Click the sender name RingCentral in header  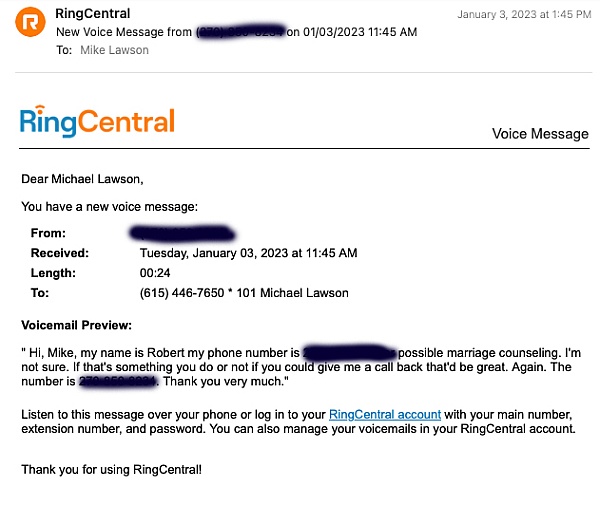click(x=93, y=14)
